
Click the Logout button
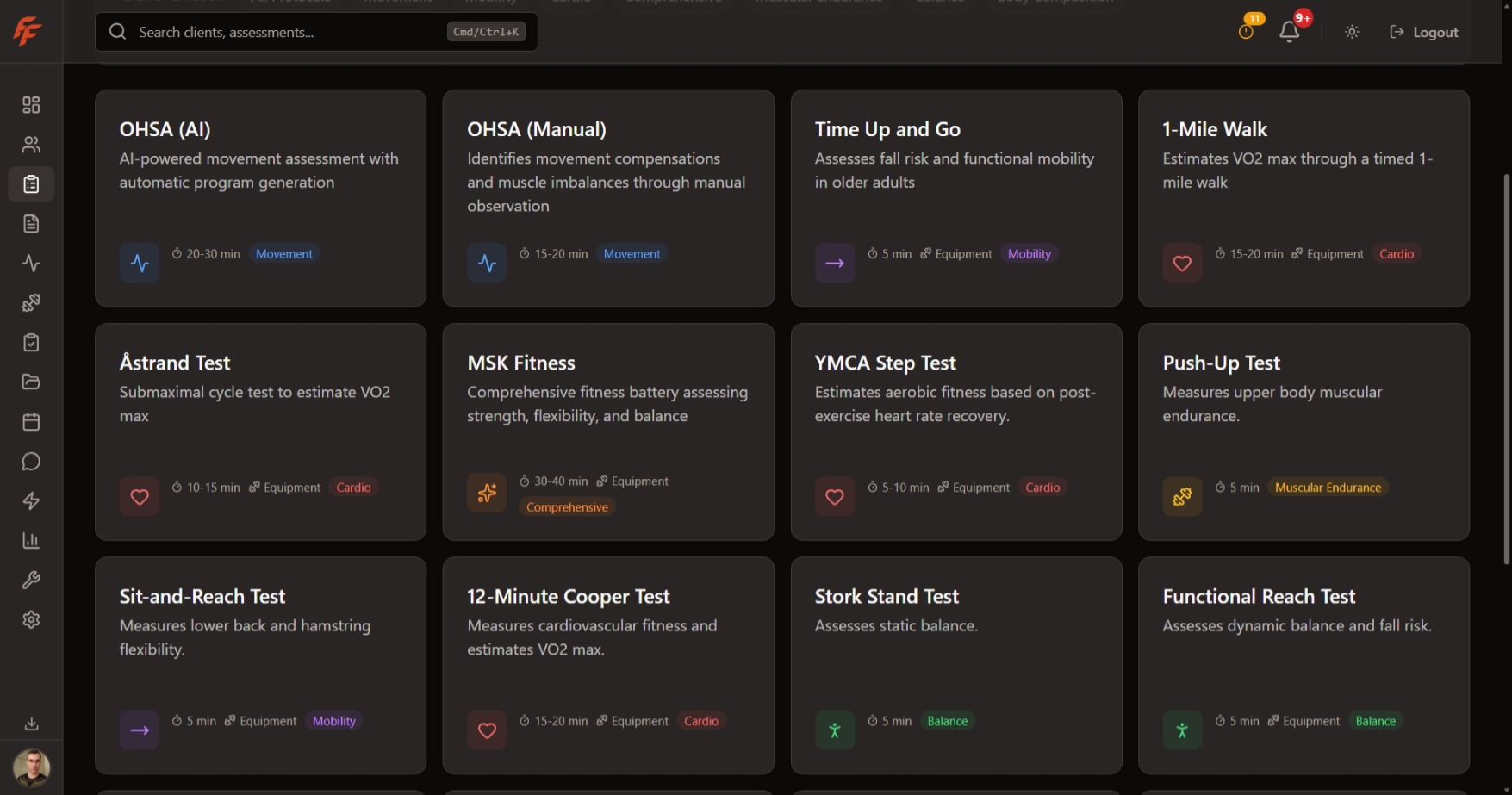pos(1423,31)
